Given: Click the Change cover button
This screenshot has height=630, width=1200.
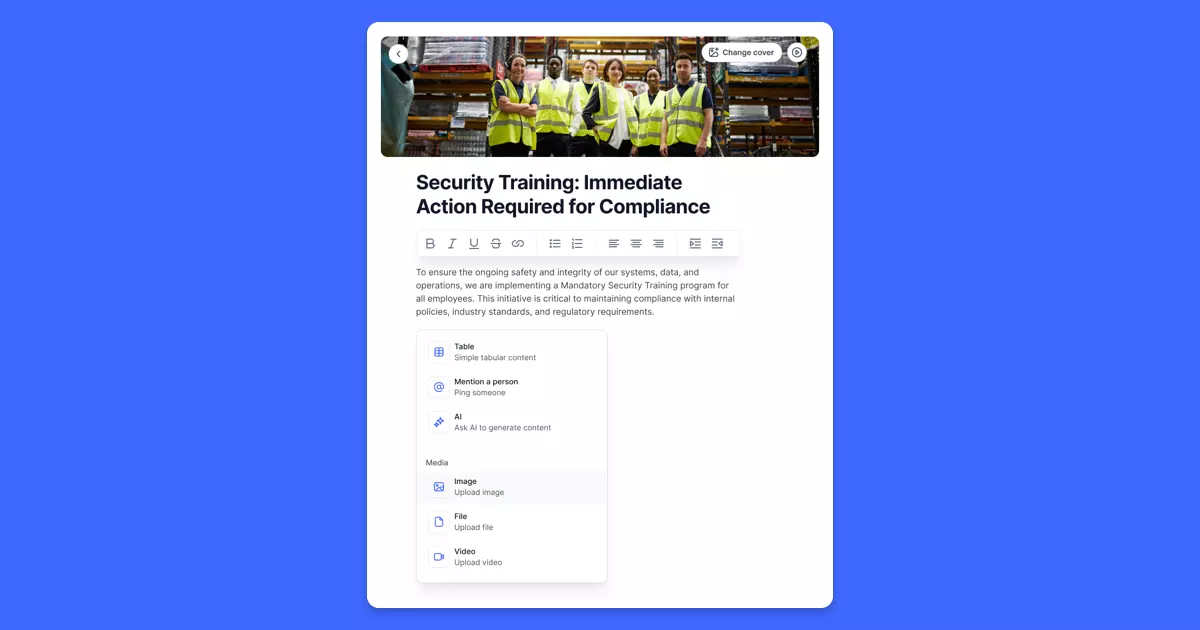Looking at the screenshot, I should (741, 52).
